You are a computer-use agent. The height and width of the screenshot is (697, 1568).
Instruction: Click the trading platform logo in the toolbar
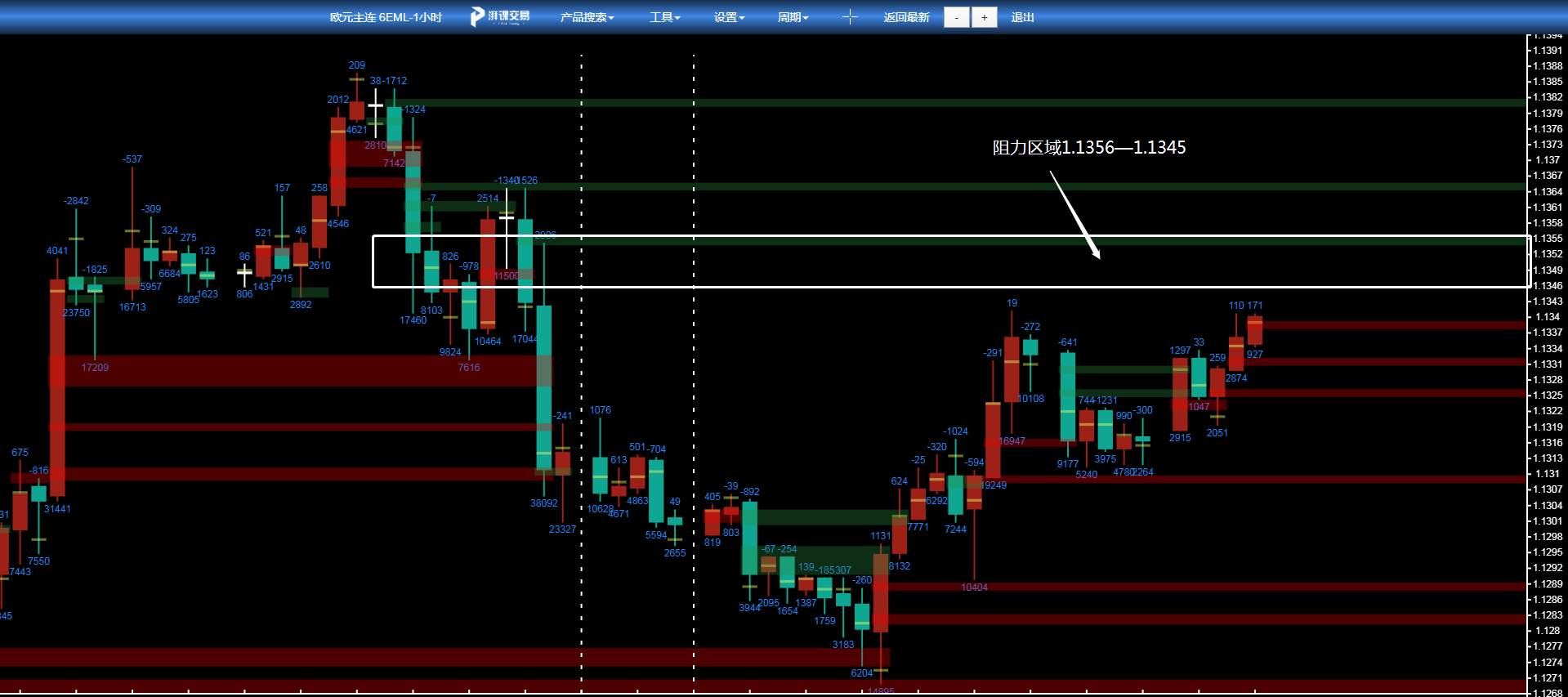(x=500, y=16)
